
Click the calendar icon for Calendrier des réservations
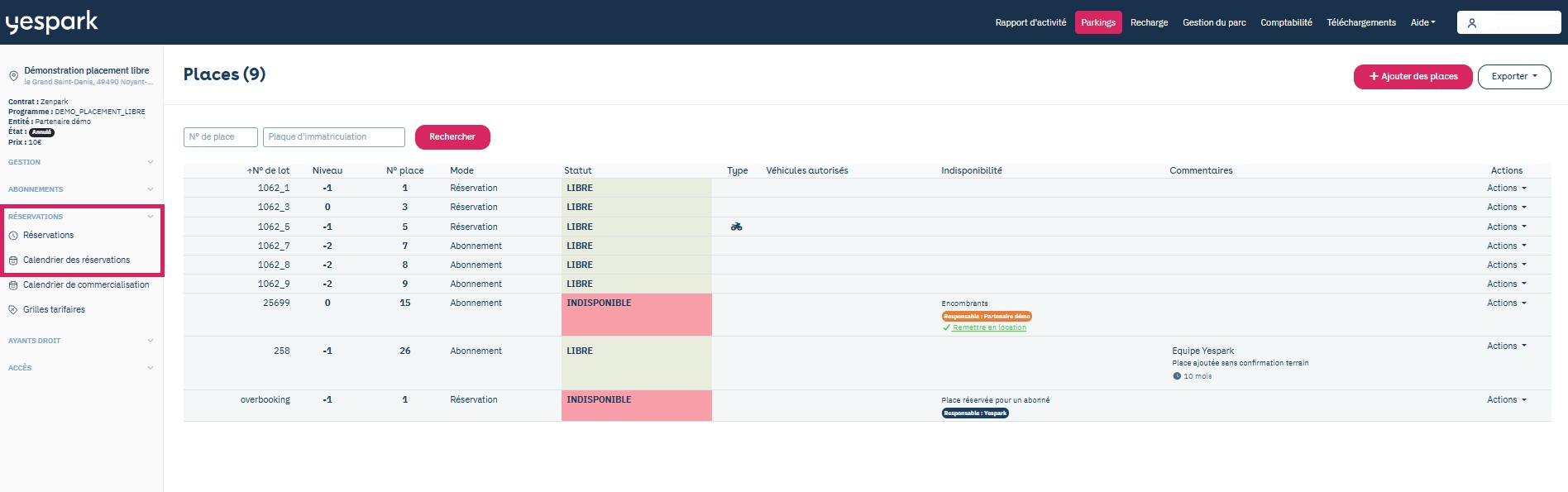pyautogui.click(x=13, y=260)
